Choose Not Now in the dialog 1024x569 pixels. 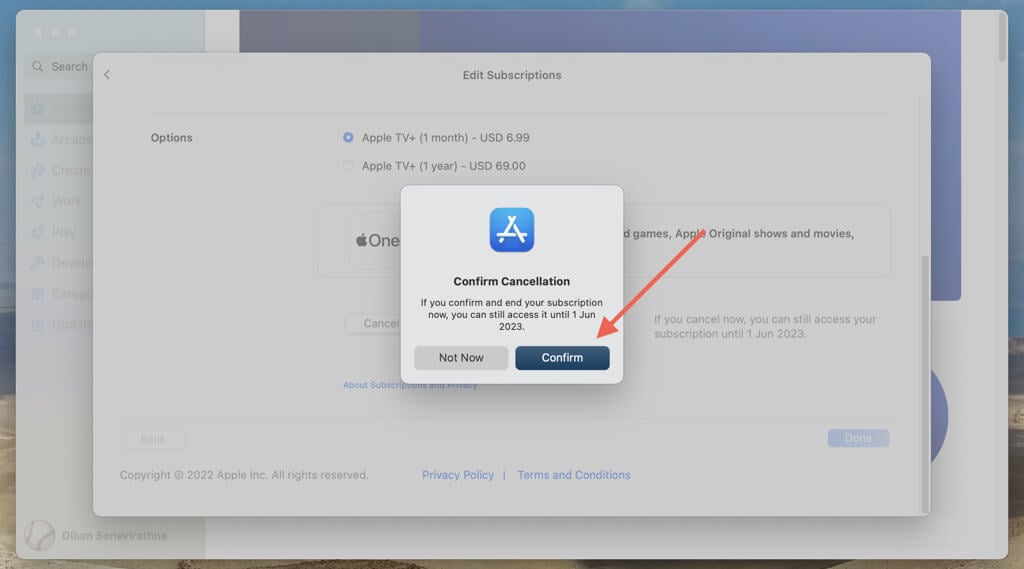pyautogui.click(x=461, y=358)
